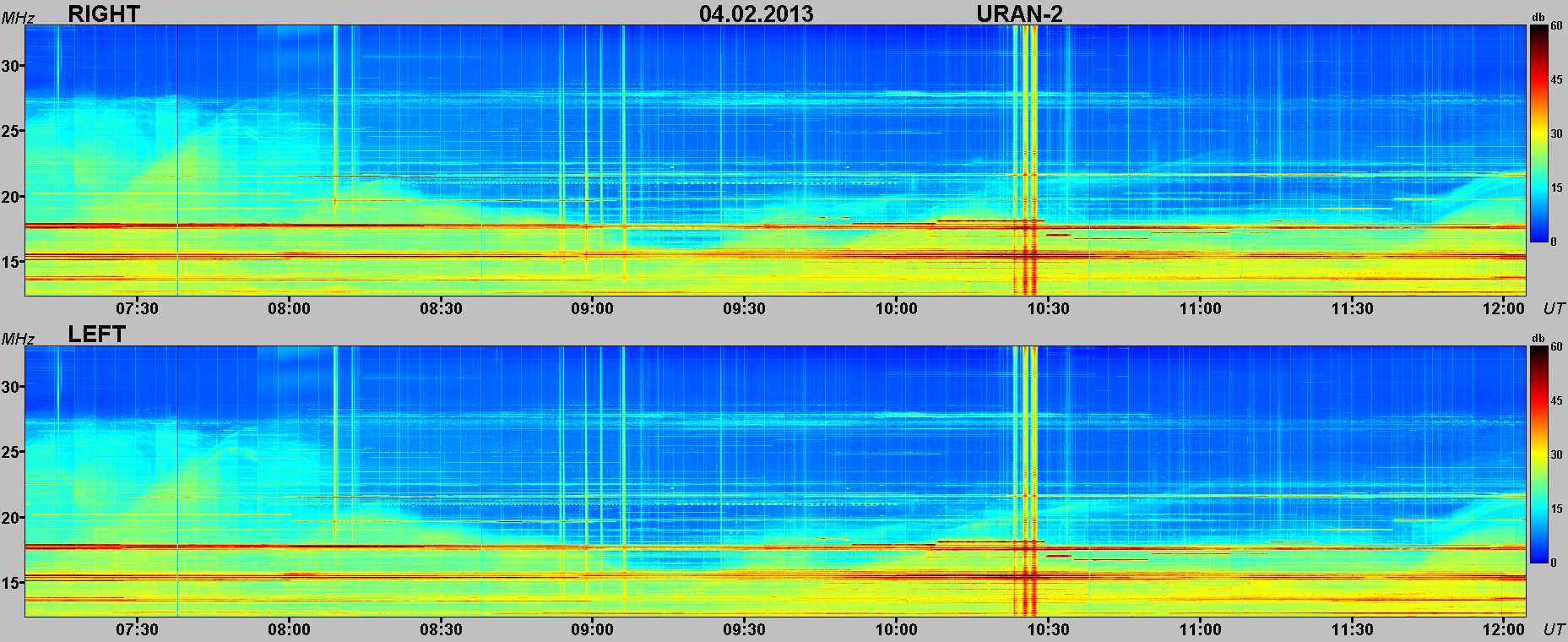Click the RIGHT polarization title

tap(104, 14)
